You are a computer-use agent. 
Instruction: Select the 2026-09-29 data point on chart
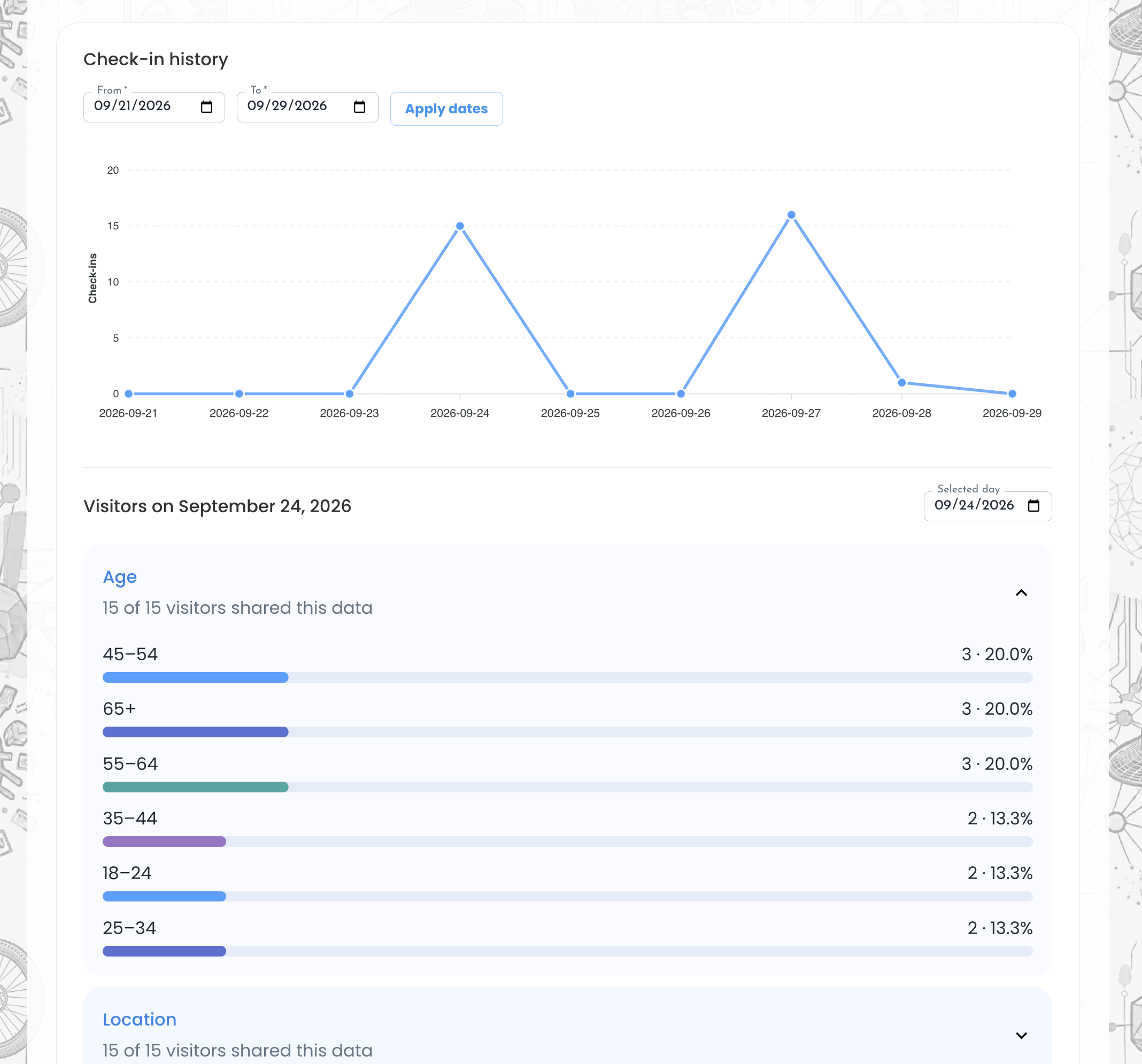1012,394
